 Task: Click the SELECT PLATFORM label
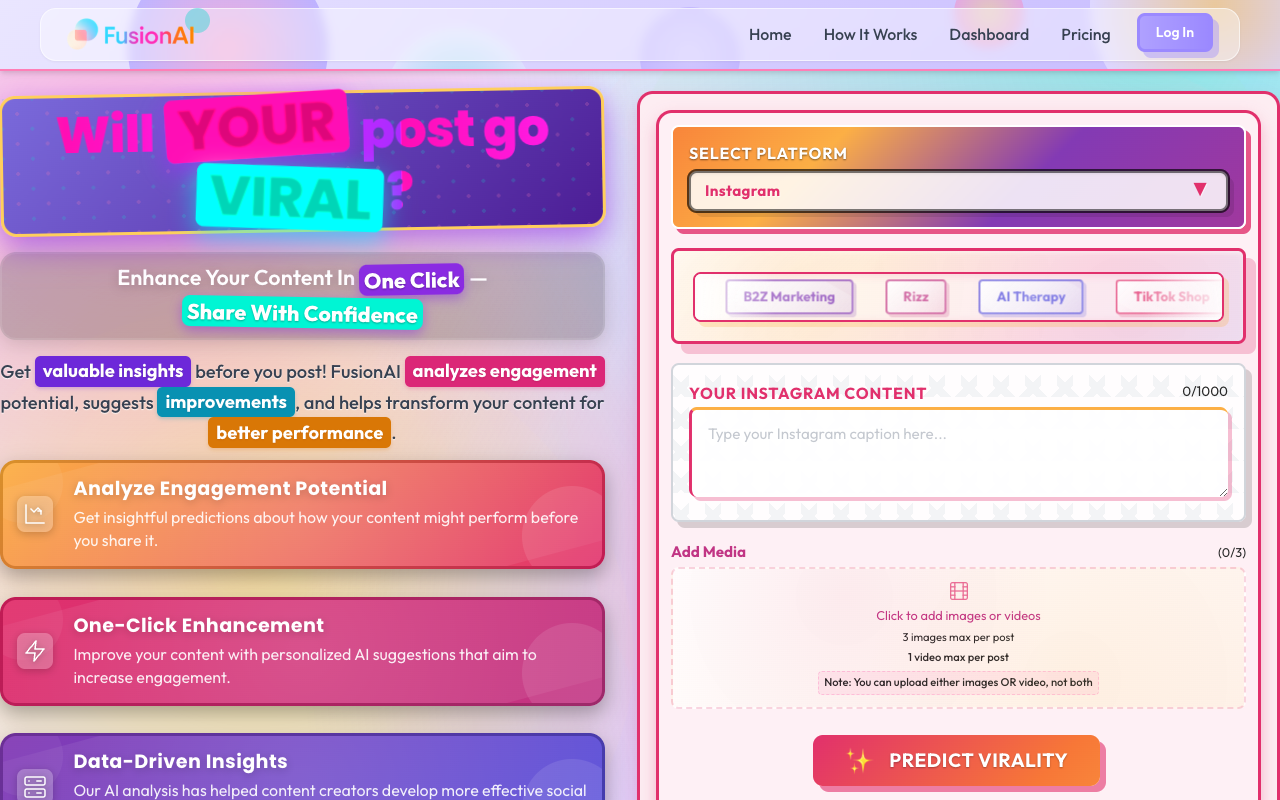pos(768,153)
